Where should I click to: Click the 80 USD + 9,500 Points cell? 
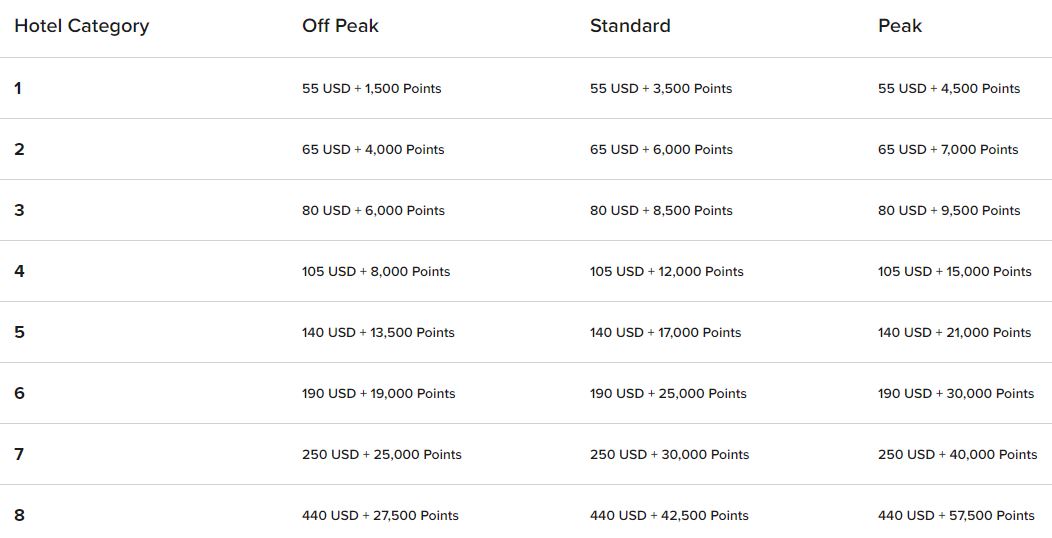949,210
